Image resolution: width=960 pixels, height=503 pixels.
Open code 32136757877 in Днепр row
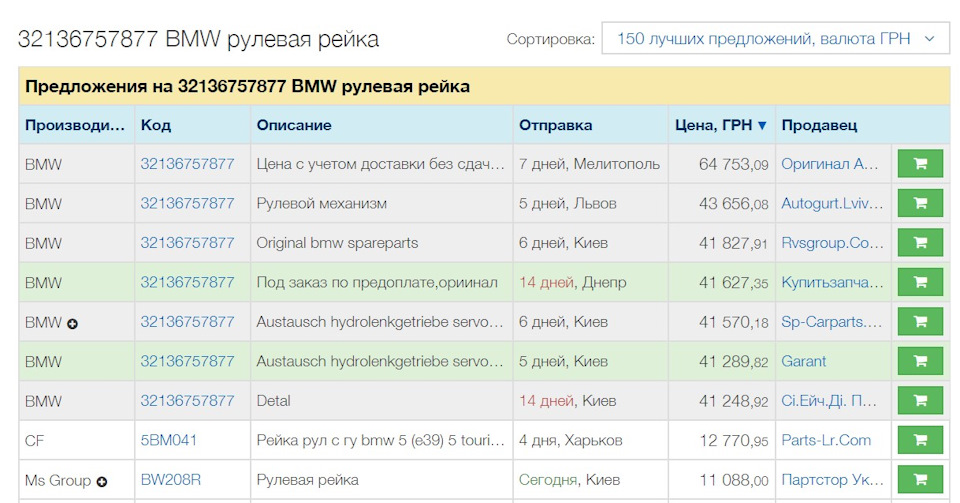(187, 282)
